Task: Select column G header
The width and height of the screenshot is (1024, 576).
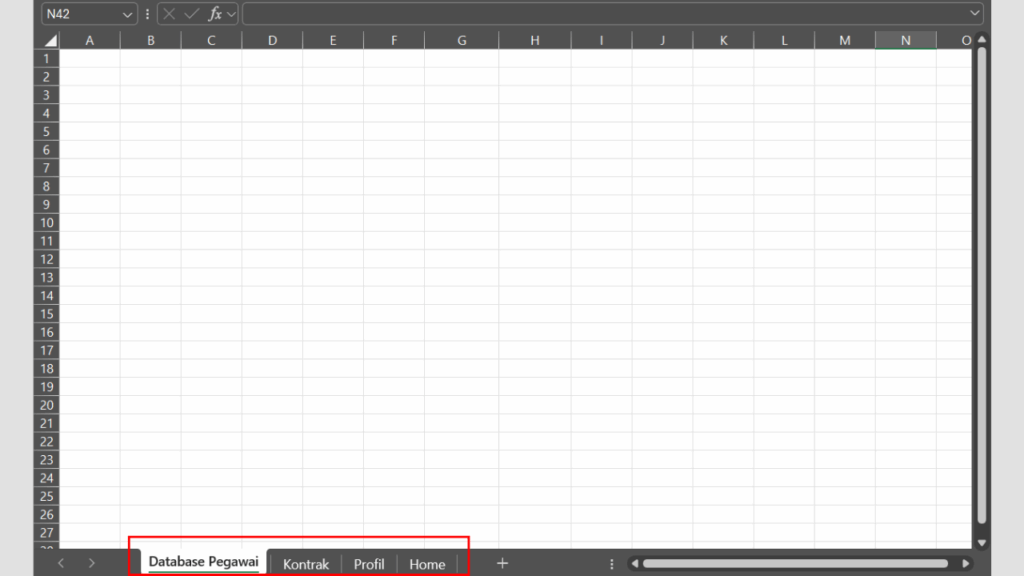Action: (x=461, y=39)
